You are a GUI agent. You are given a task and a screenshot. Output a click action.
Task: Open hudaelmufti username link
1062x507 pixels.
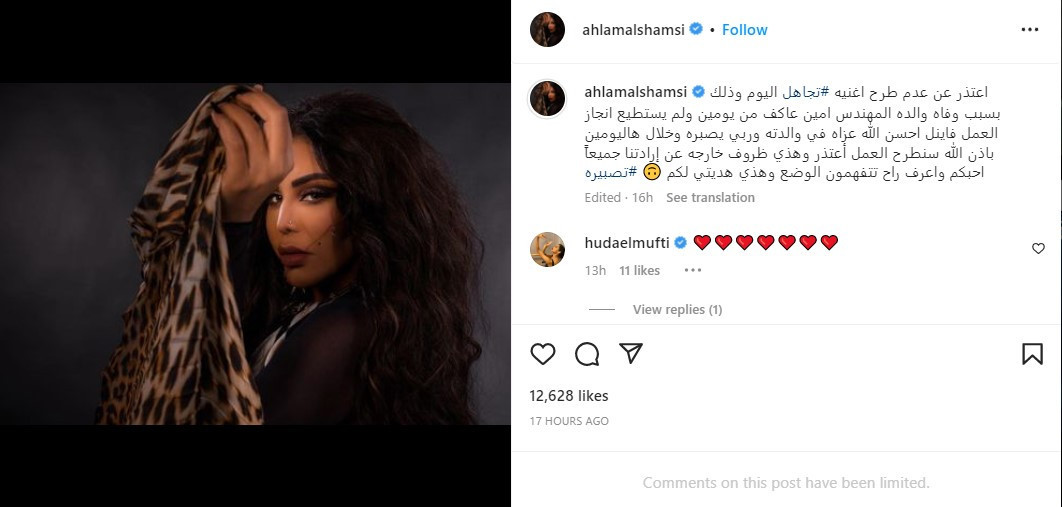click(x=626, y=242)
